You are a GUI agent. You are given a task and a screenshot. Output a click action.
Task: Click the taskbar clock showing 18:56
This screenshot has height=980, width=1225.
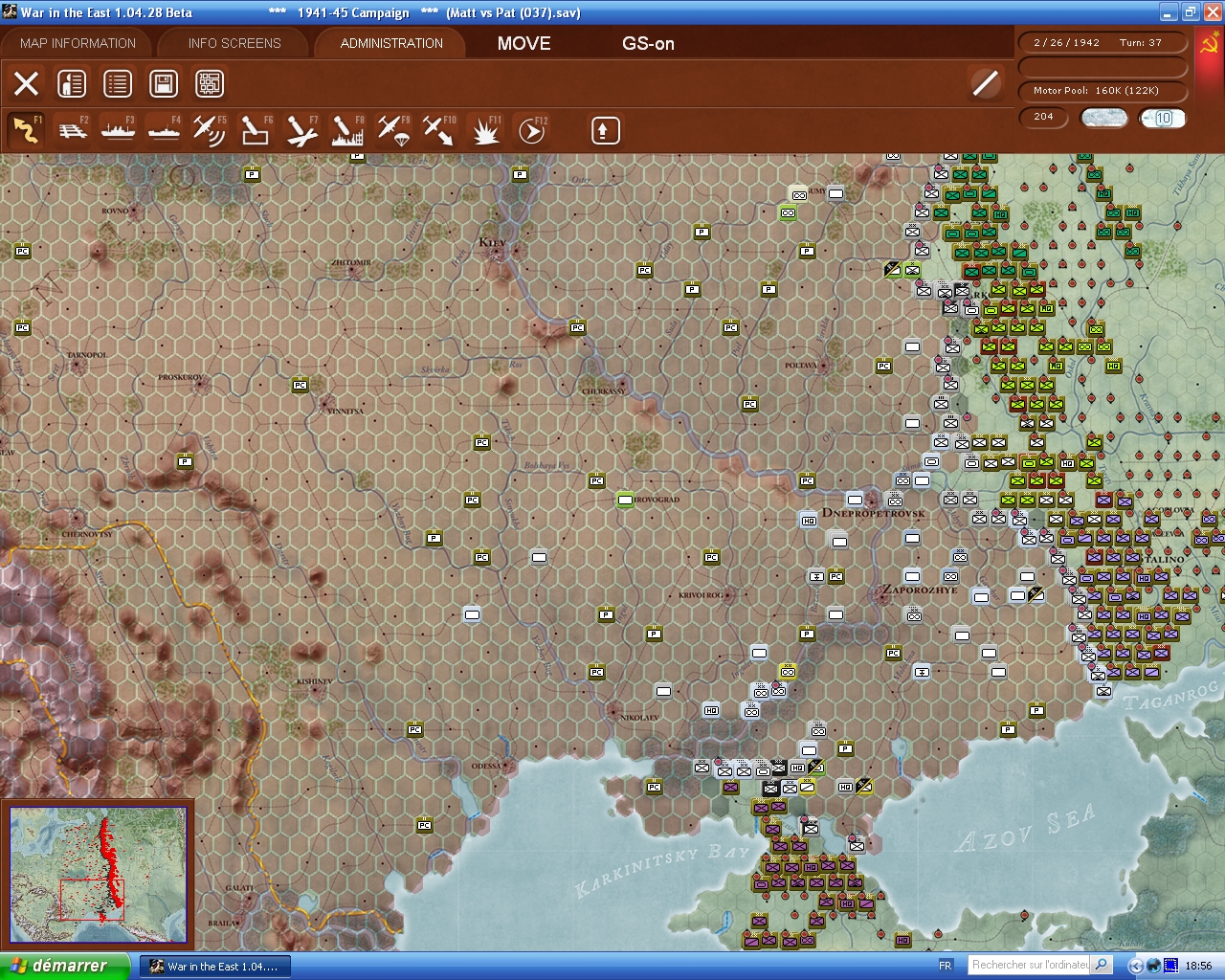coord(1198,966)
